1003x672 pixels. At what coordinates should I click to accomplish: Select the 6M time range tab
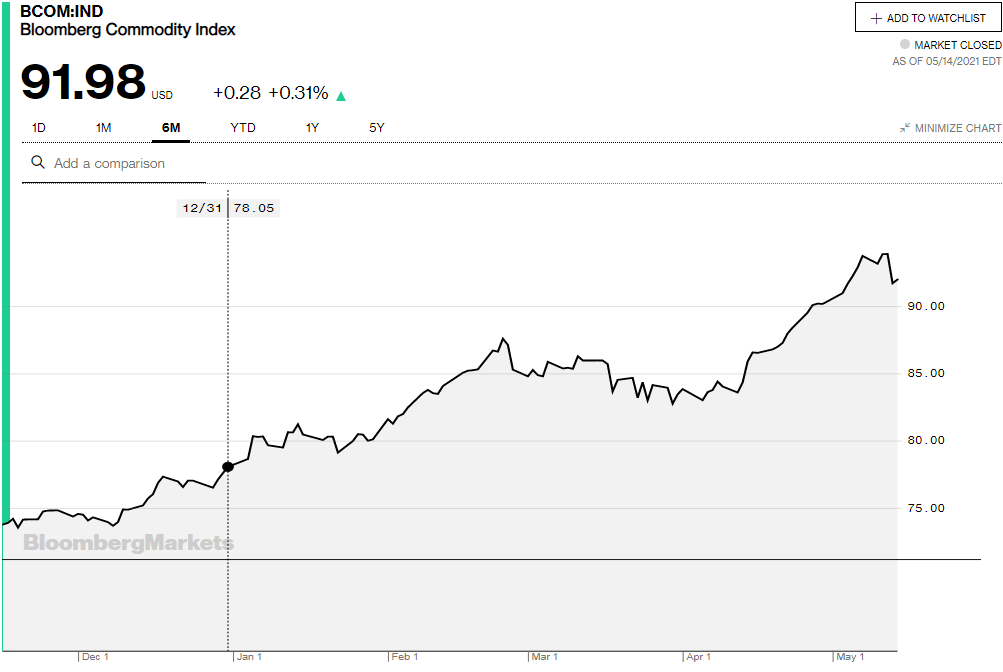(x=170, y=127)
